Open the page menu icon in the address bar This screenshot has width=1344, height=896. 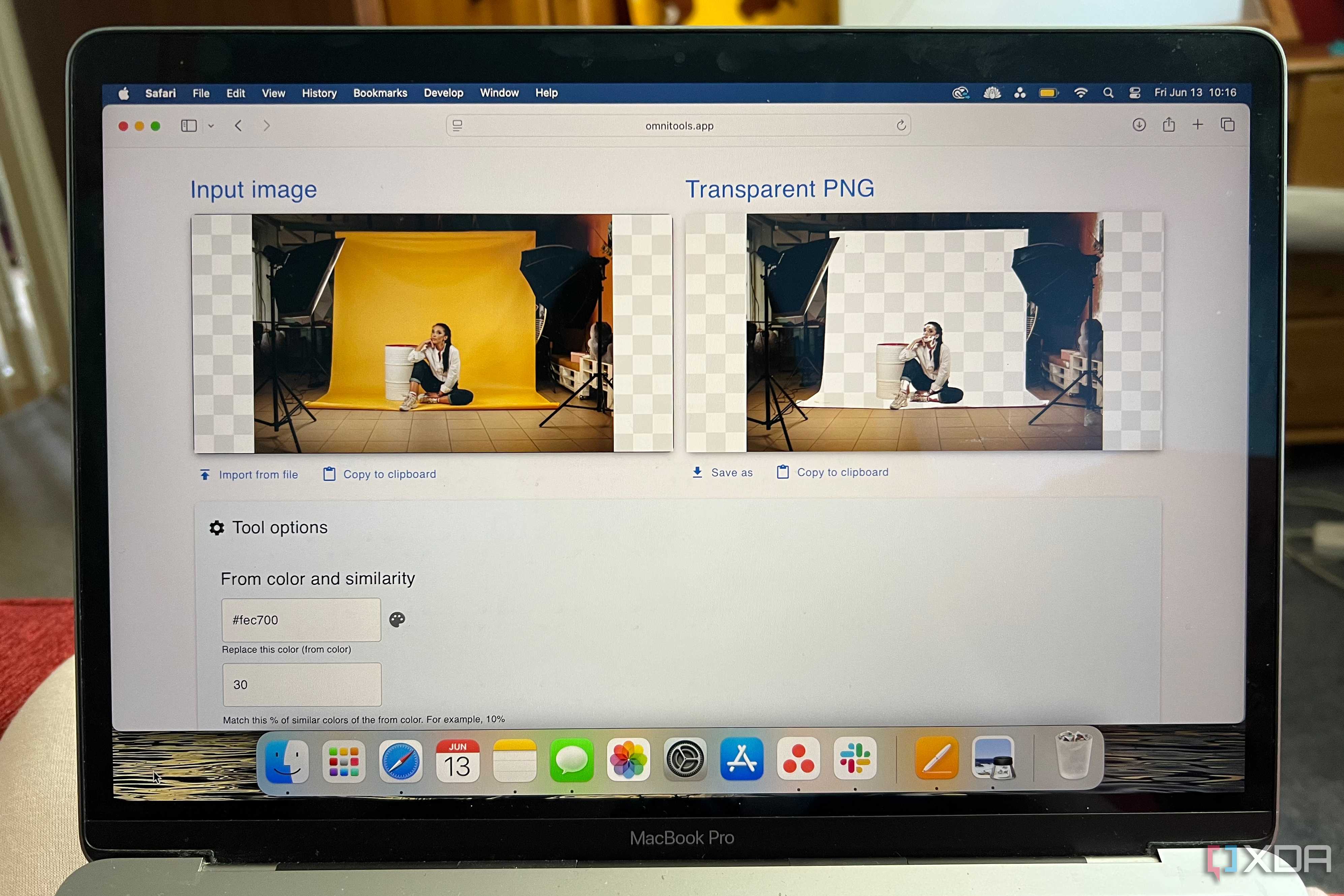pyautogui.click(x=457, y=126)
